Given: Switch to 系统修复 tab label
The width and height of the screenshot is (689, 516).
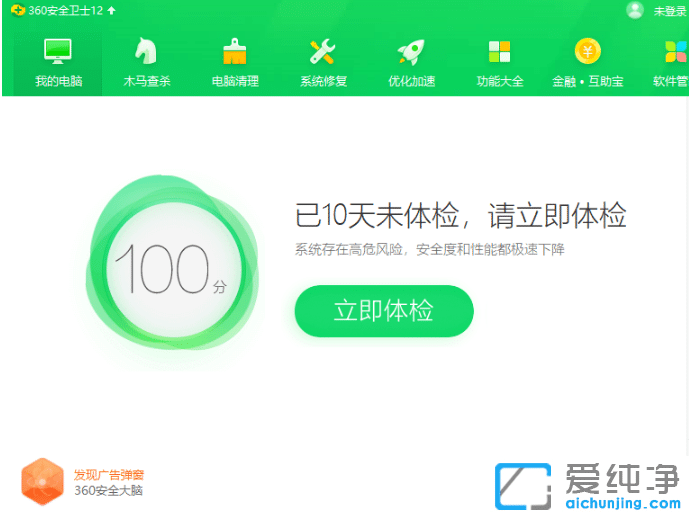Looking at the screenshot, I should point(323,81).
